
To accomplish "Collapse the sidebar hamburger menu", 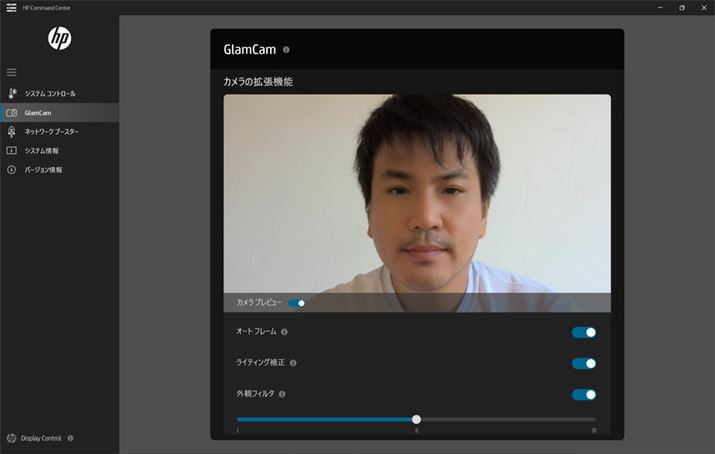I will click(x=12, y=72).
